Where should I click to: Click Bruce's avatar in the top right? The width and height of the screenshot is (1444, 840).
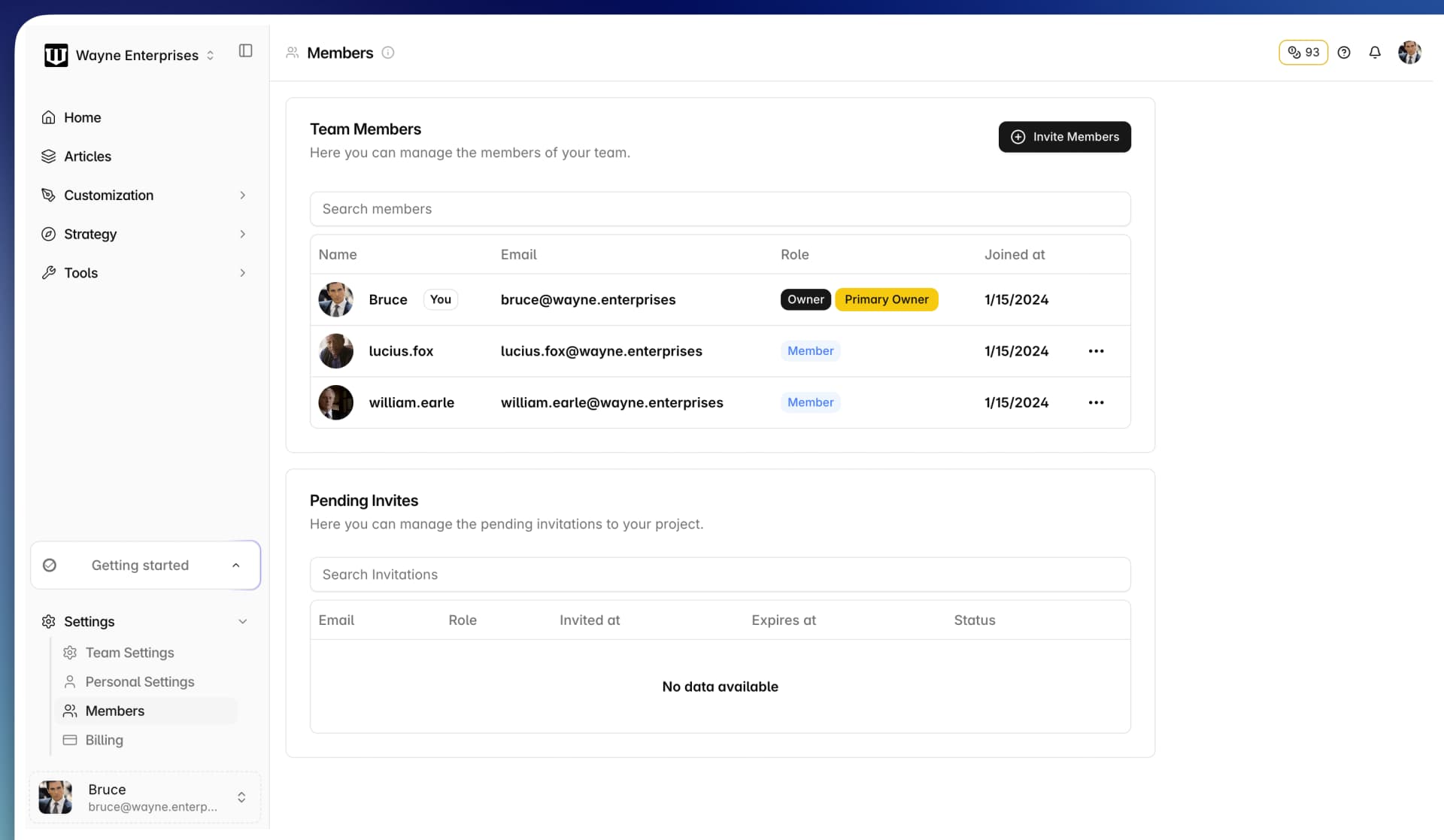pos(1409,52)
